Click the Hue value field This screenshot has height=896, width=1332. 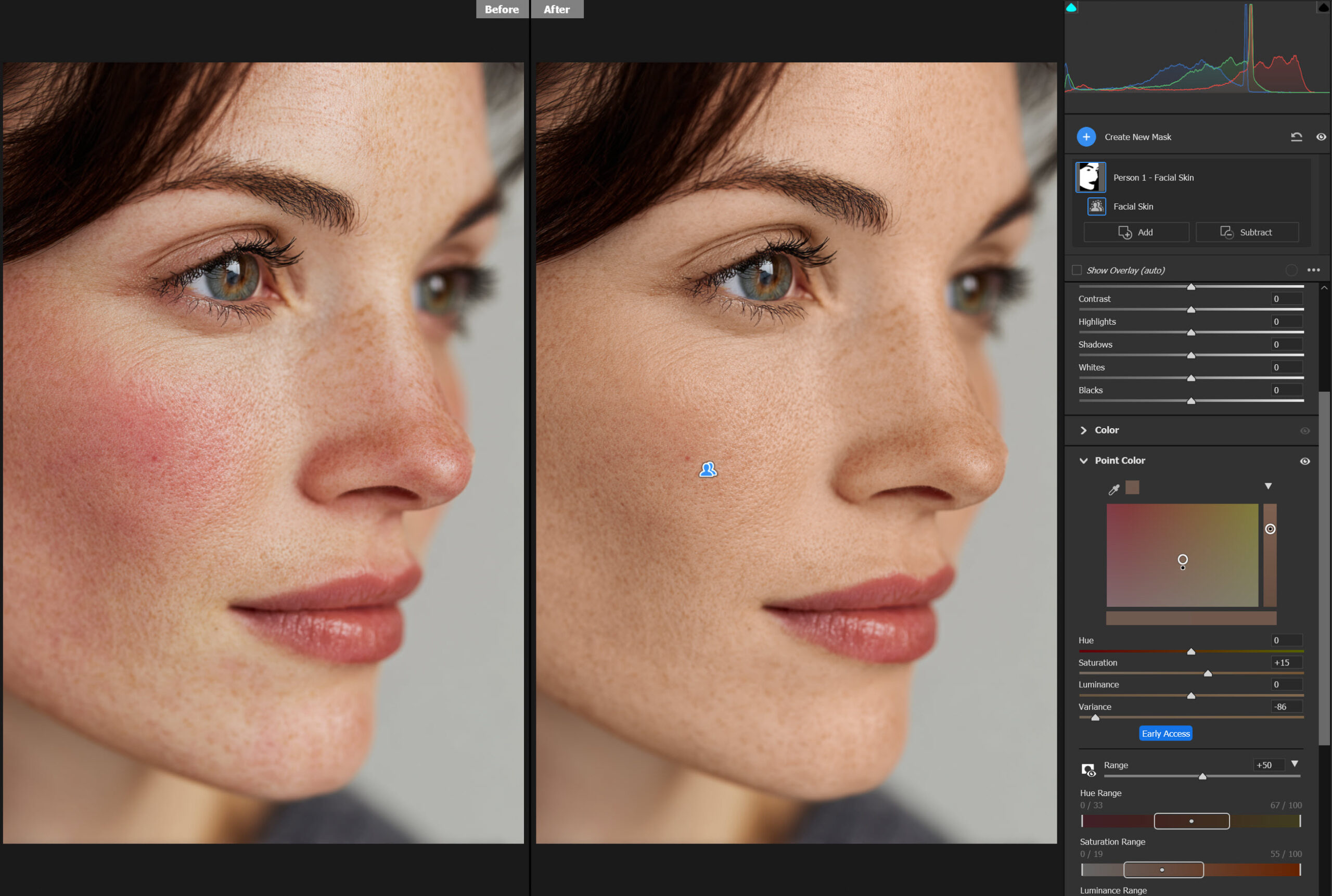click(x=1286, y=640)
